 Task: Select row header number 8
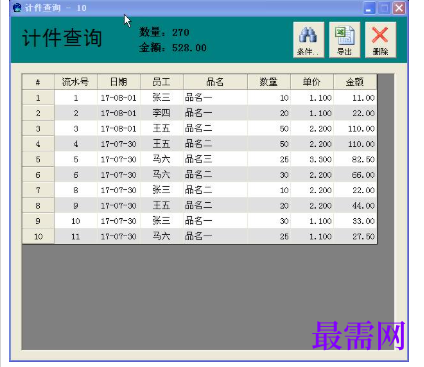point(38,205)
